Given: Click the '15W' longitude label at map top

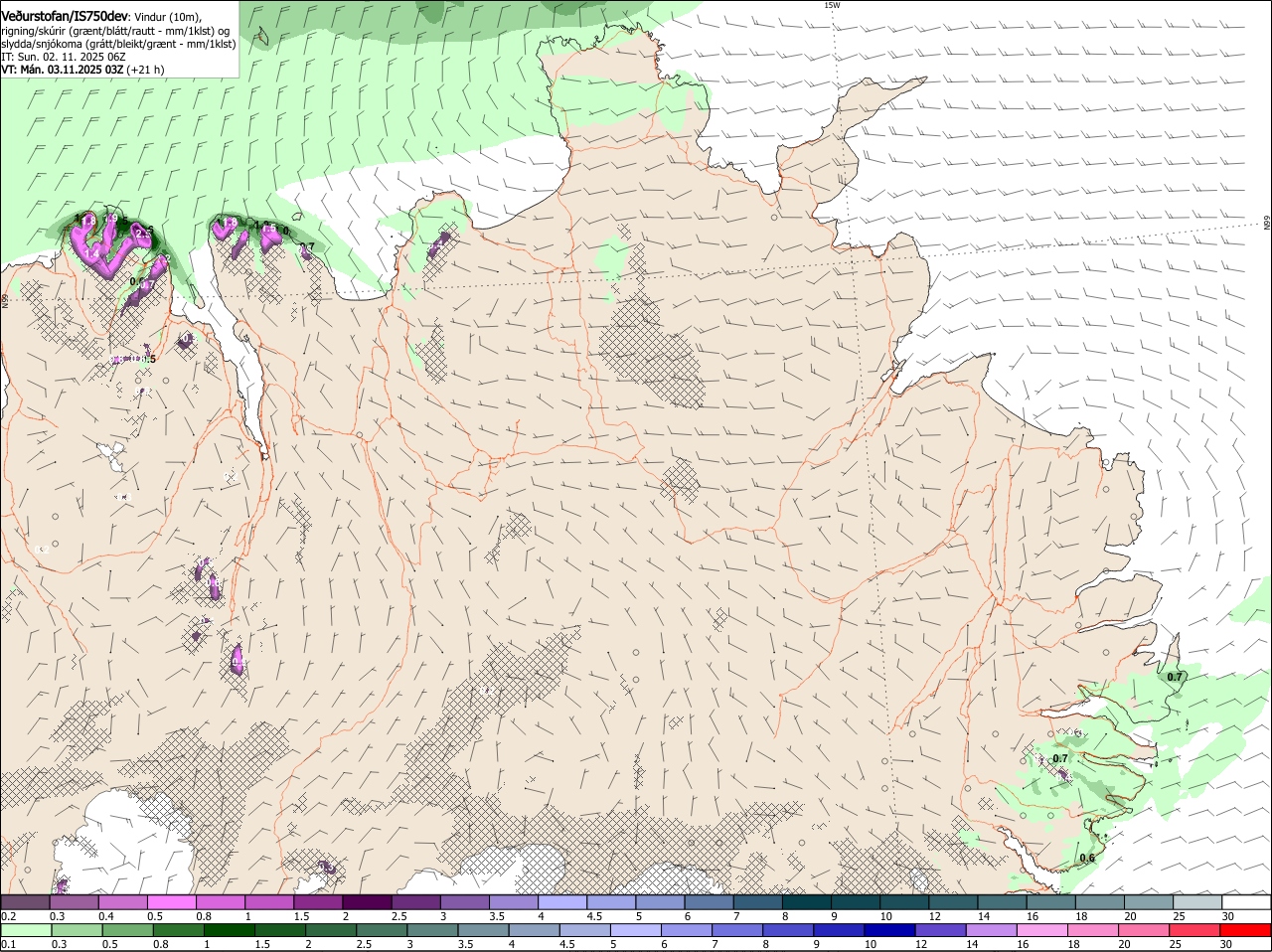Looking at the screenshot, I should tap(832, 5).
